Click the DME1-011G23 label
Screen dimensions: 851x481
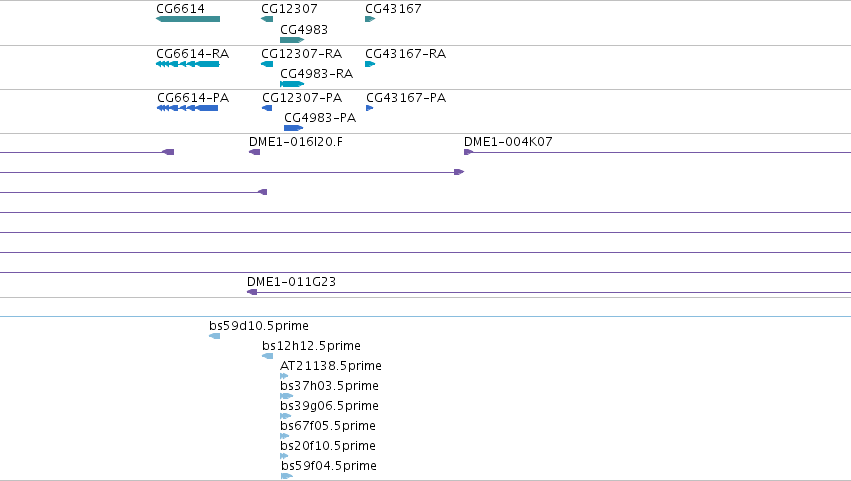click(x=291, y=282)
